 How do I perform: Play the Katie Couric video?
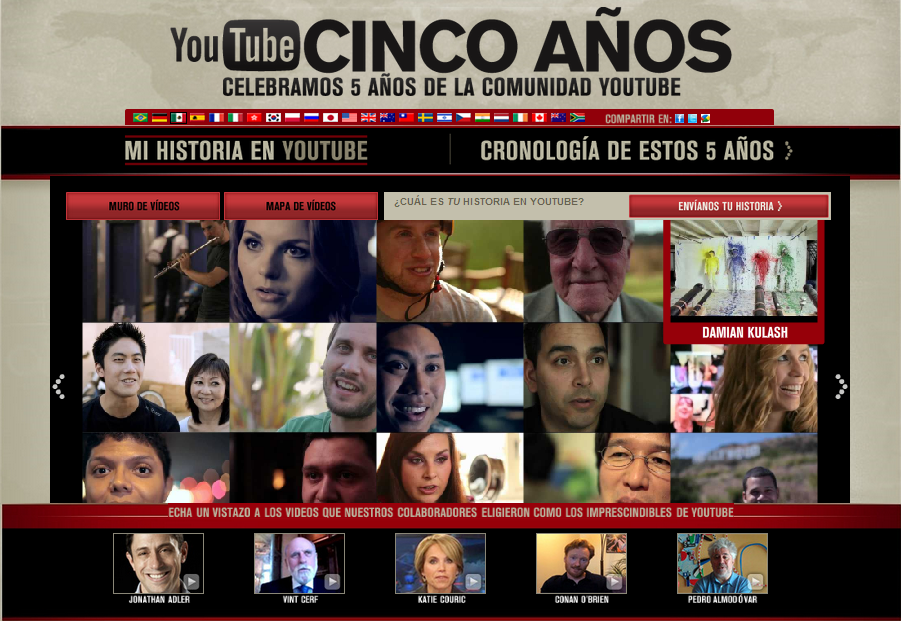441,564
